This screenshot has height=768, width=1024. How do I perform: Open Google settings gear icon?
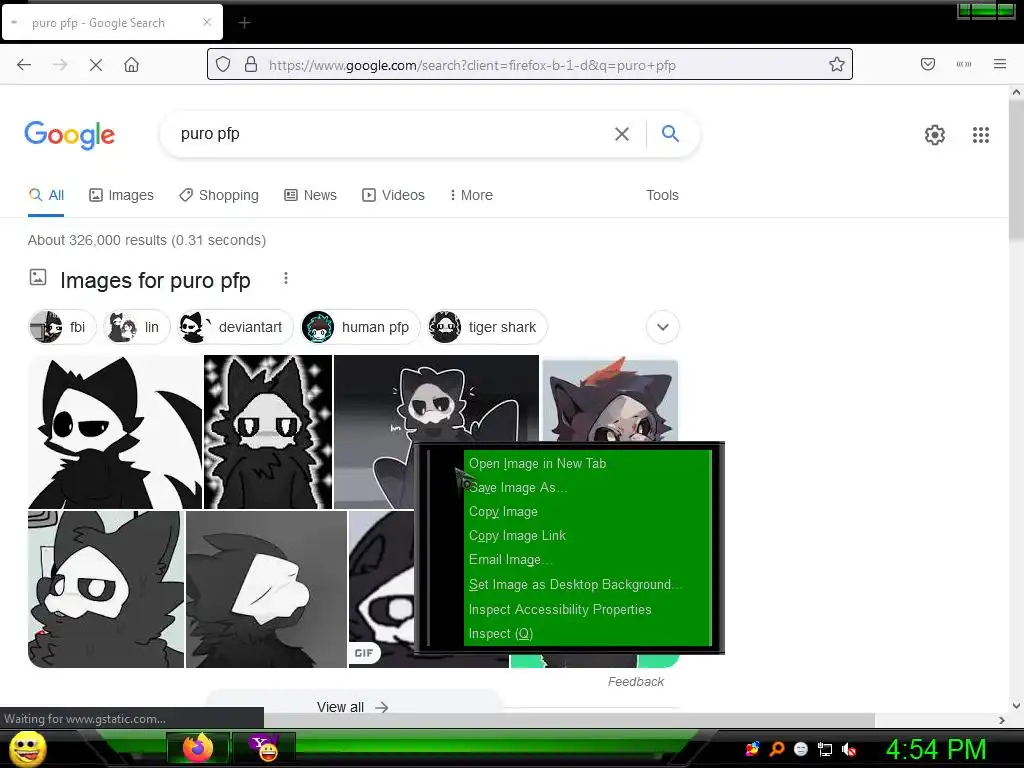click(x=935, y=135)
